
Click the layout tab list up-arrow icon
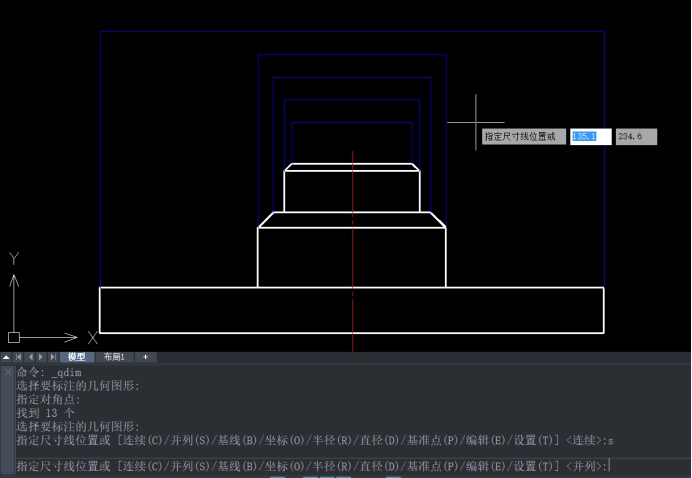click(x=6, y=357)
